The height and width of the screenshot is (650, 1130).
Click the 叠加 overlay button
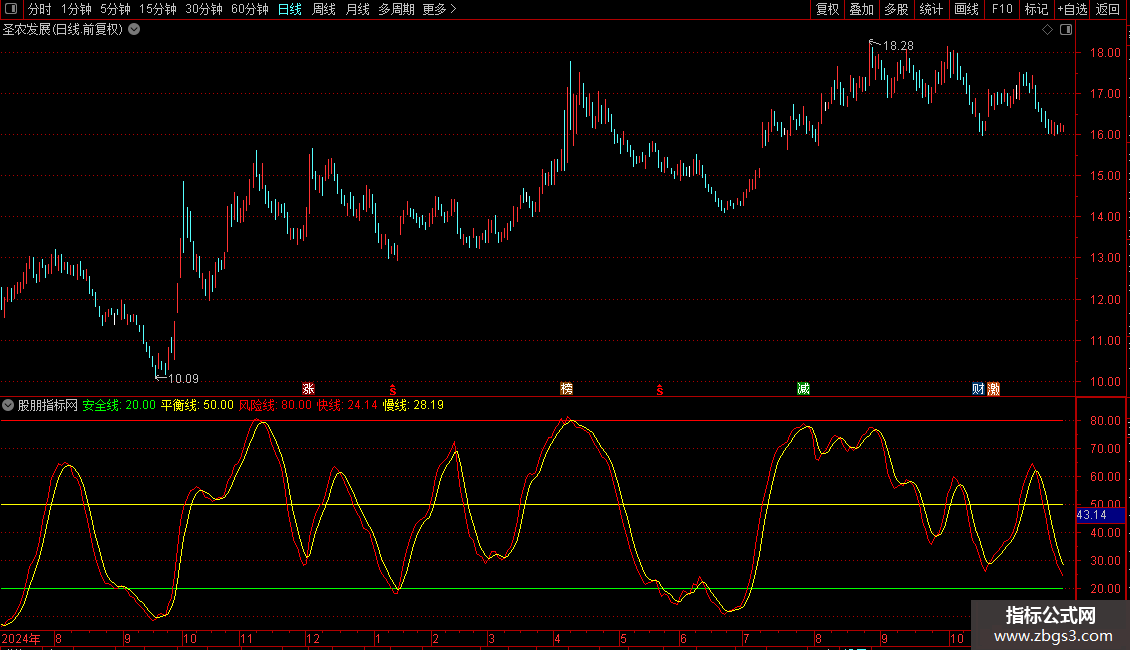pos(861,9)
